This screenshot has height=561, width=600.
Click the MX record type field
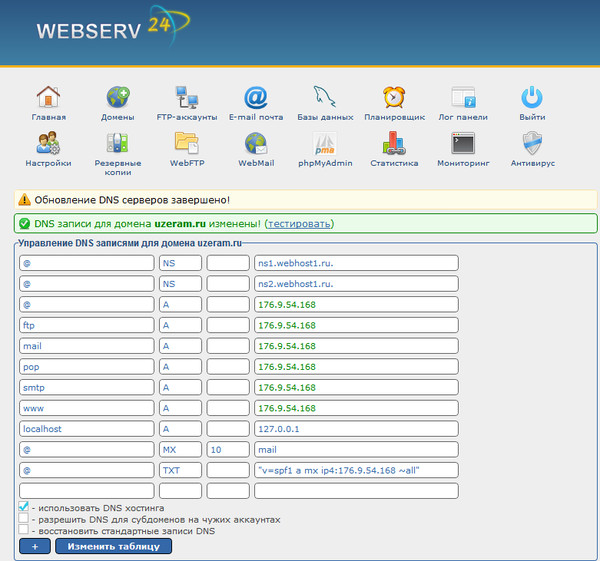coord(181,449)
